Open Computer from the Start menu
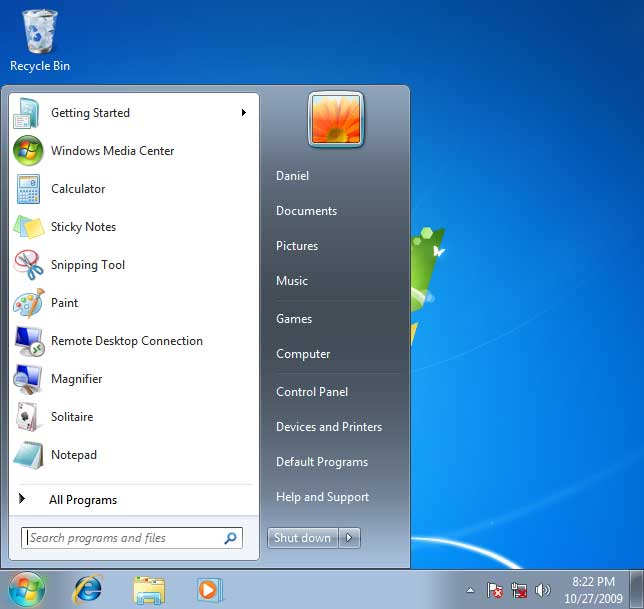 click(x=303, y=354)
